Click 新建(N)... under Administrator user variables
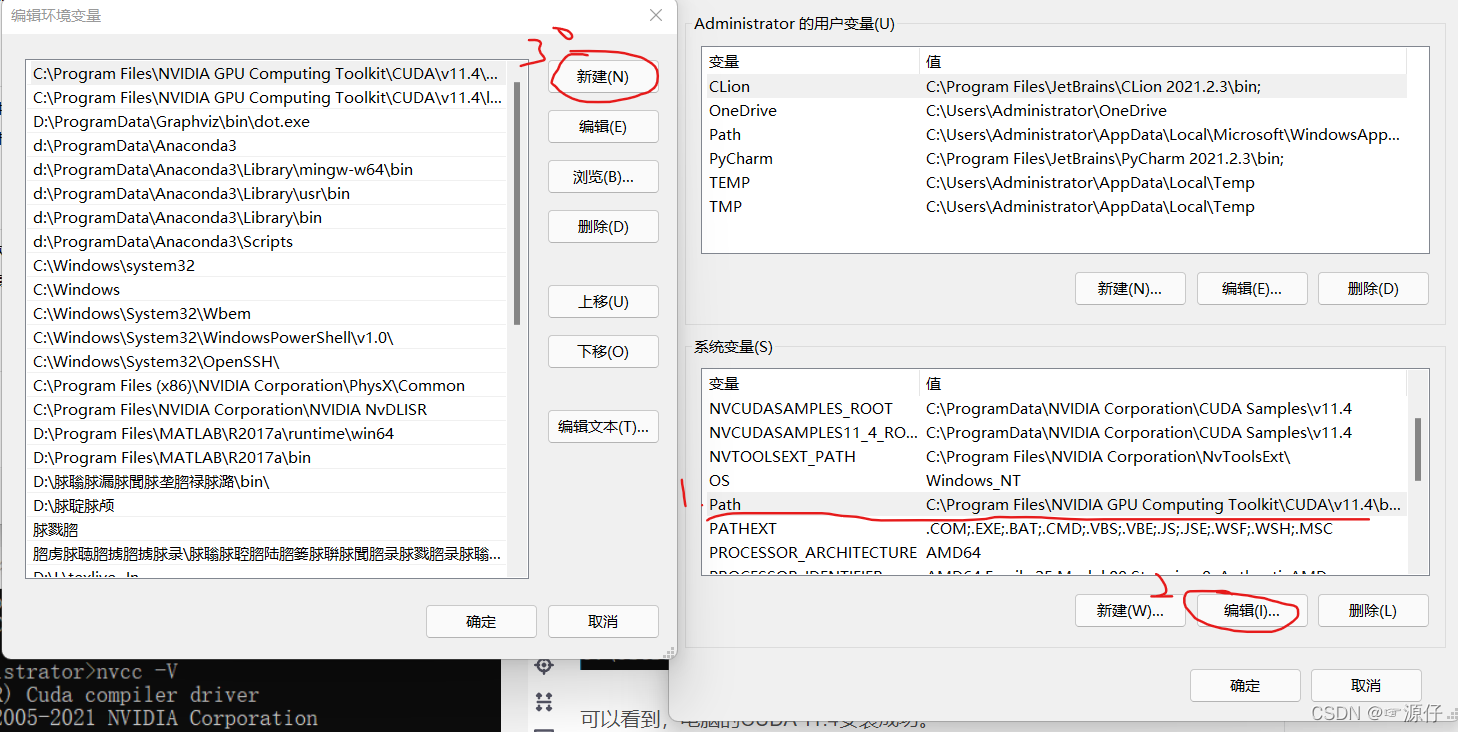 point(1130,289)
